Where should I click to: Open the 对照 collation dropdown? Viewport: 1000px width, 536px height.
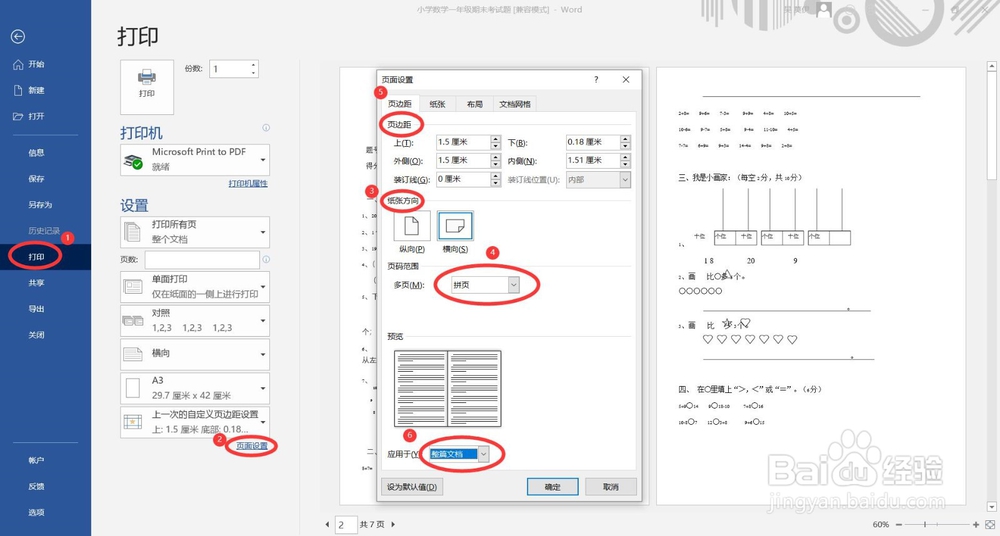pos(195,321)
